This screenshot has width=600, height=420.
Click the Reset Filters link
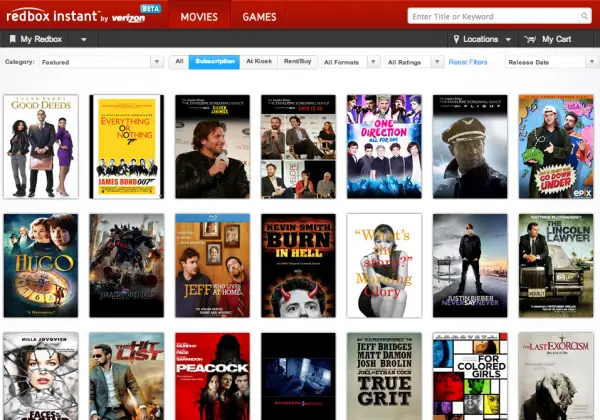pos(468,62)
